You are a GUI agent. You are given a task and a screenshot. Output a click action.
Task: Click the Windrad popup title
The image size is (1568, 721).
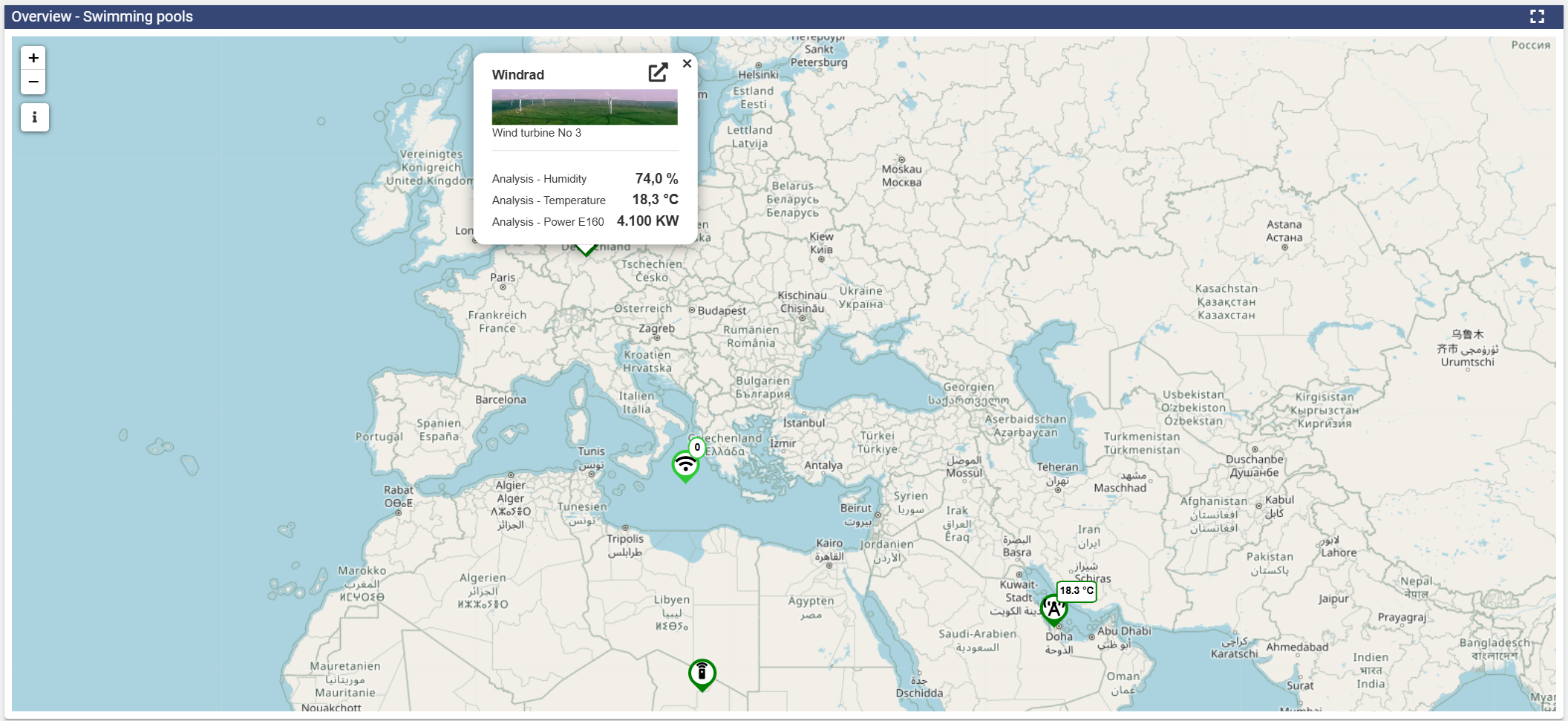[518, 75]
